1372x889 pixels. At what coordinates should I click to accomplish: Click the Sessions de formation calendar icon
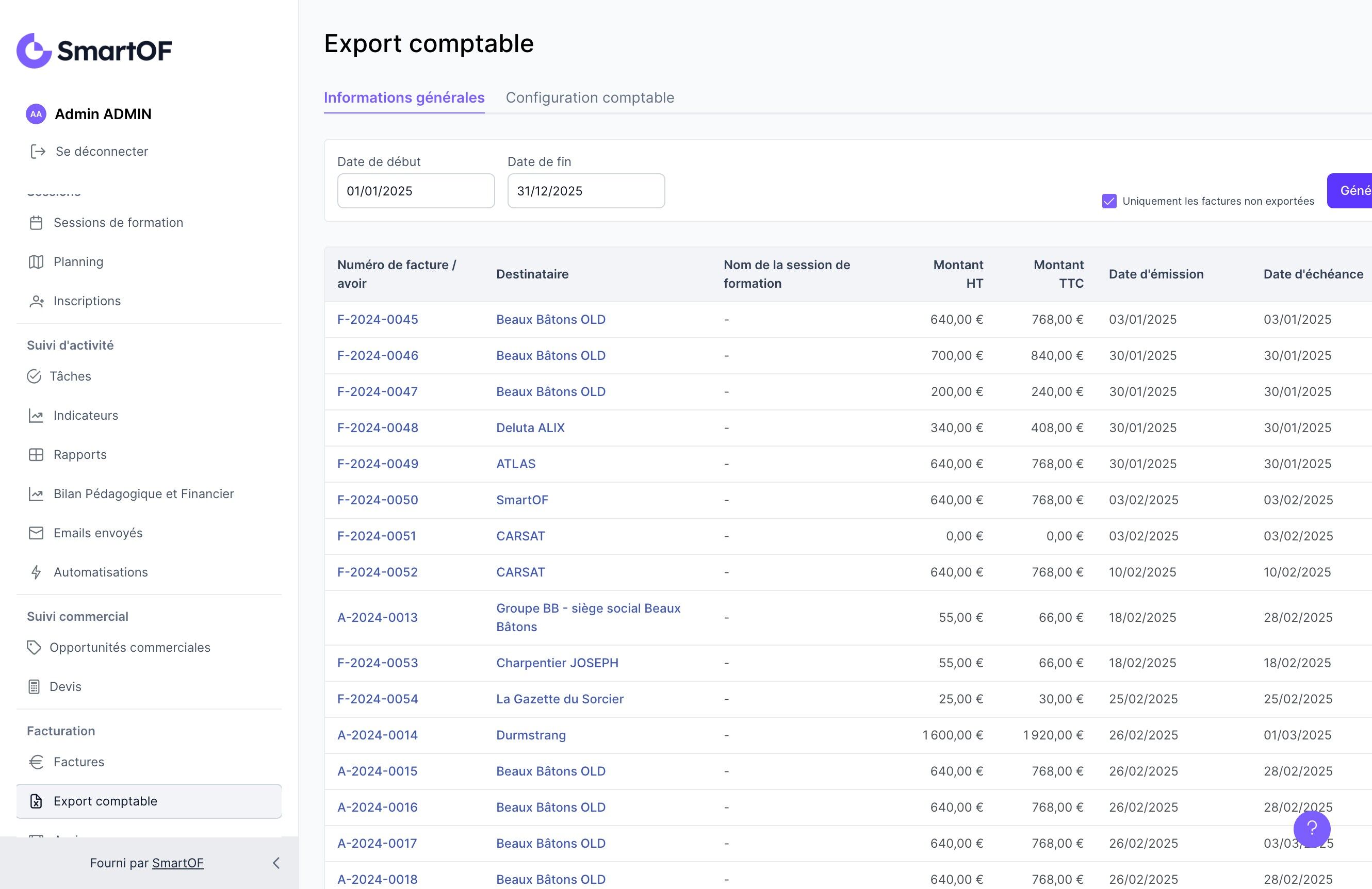(x=36, y=222)
